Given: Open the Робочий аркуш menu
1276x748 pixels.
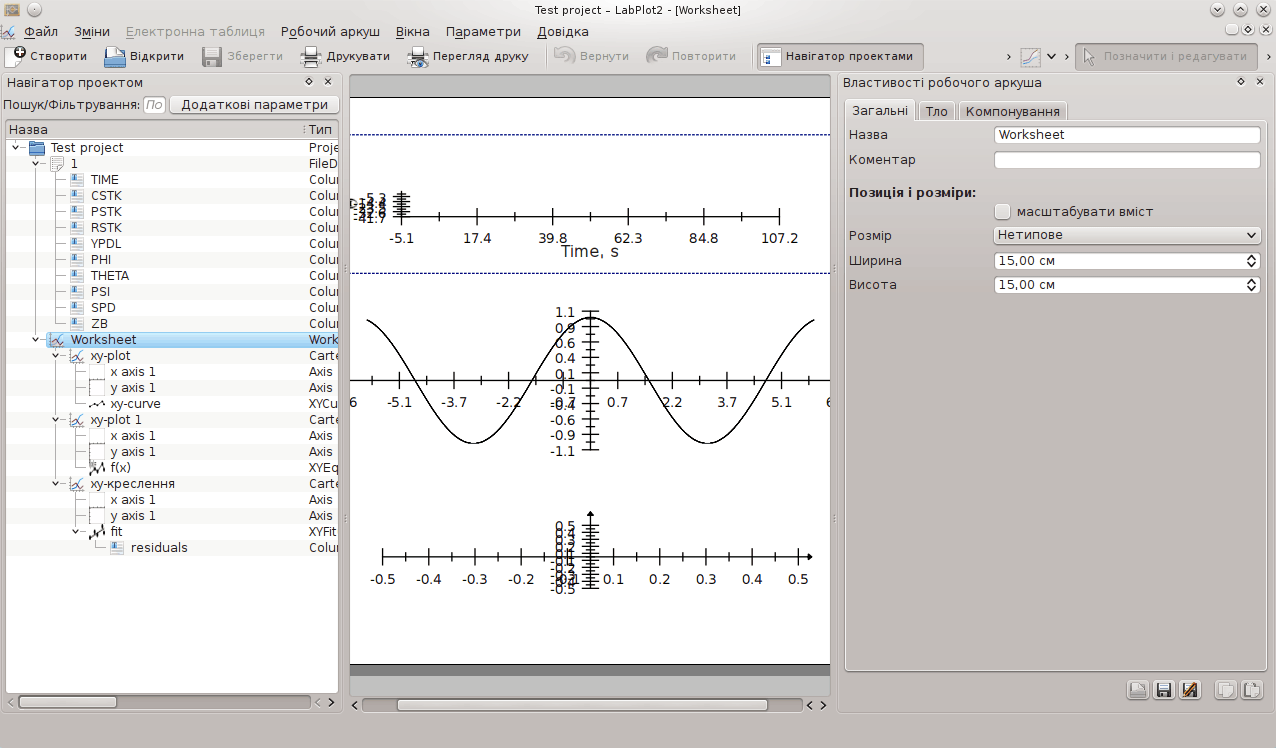Looking at the screenshot, I should (330, 31).
